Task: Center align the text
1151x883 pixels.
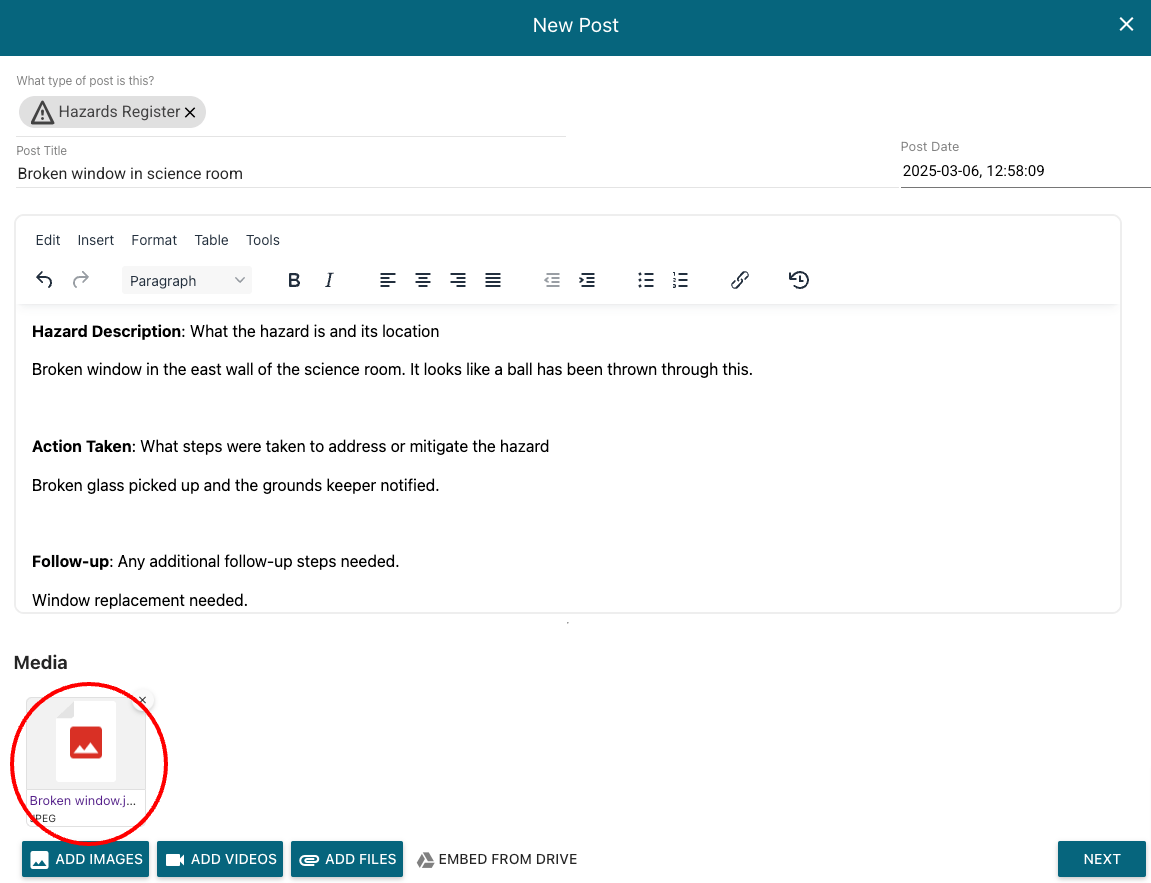Action: [423, 280]
